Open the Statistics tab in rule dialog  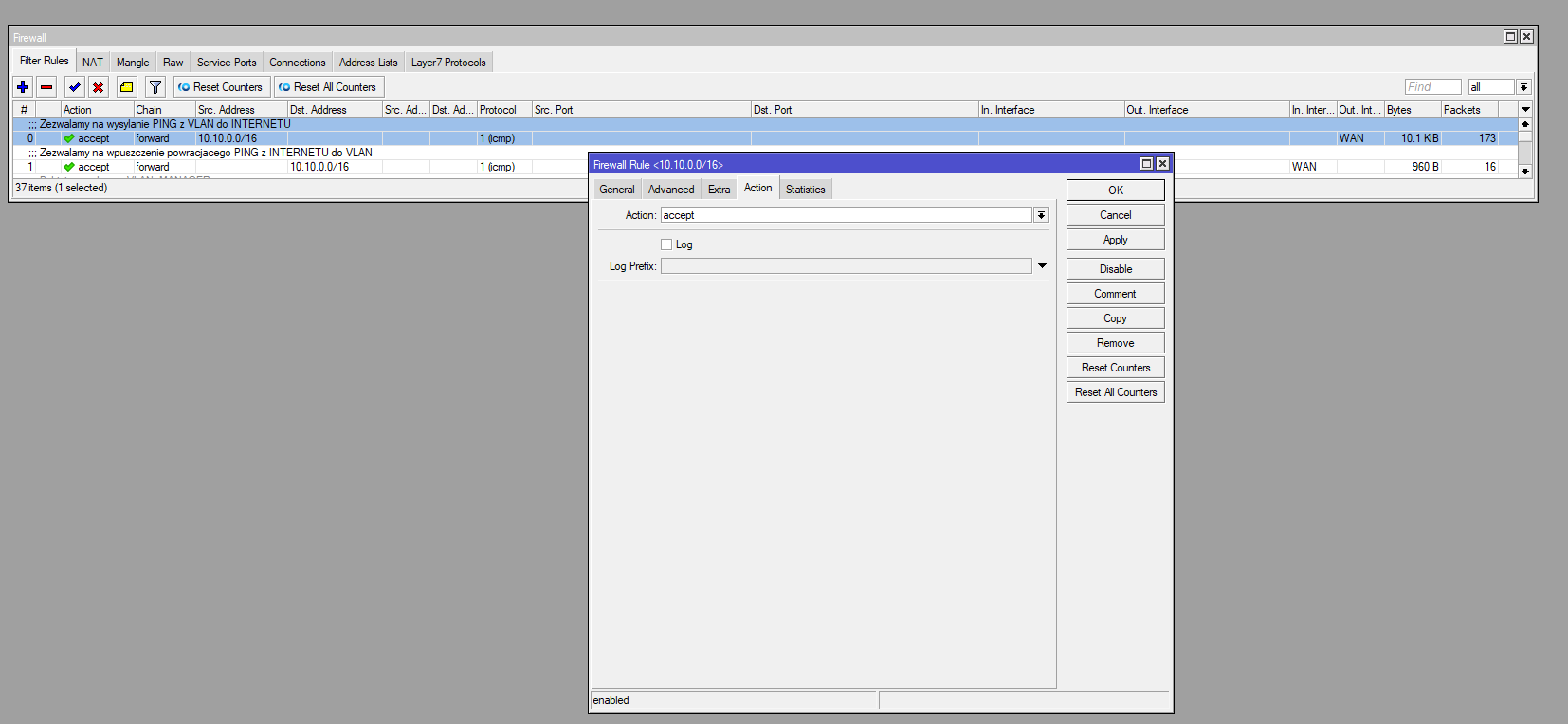click(805, 190)
